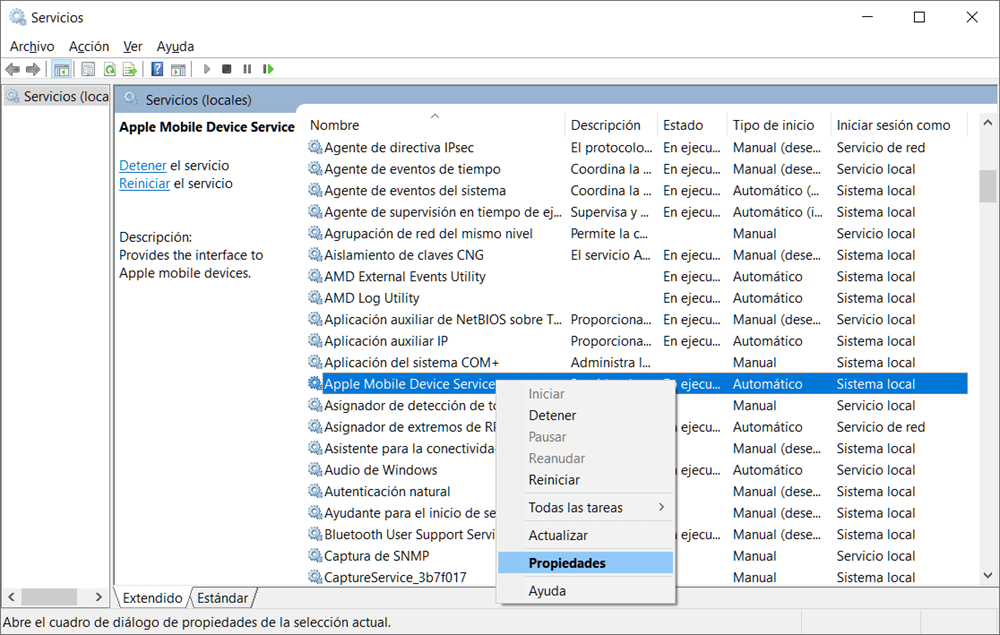This screenshot has height=635, width=1000.
Task: Click gear icon of Autenticación natural
Action: [315, 492]
